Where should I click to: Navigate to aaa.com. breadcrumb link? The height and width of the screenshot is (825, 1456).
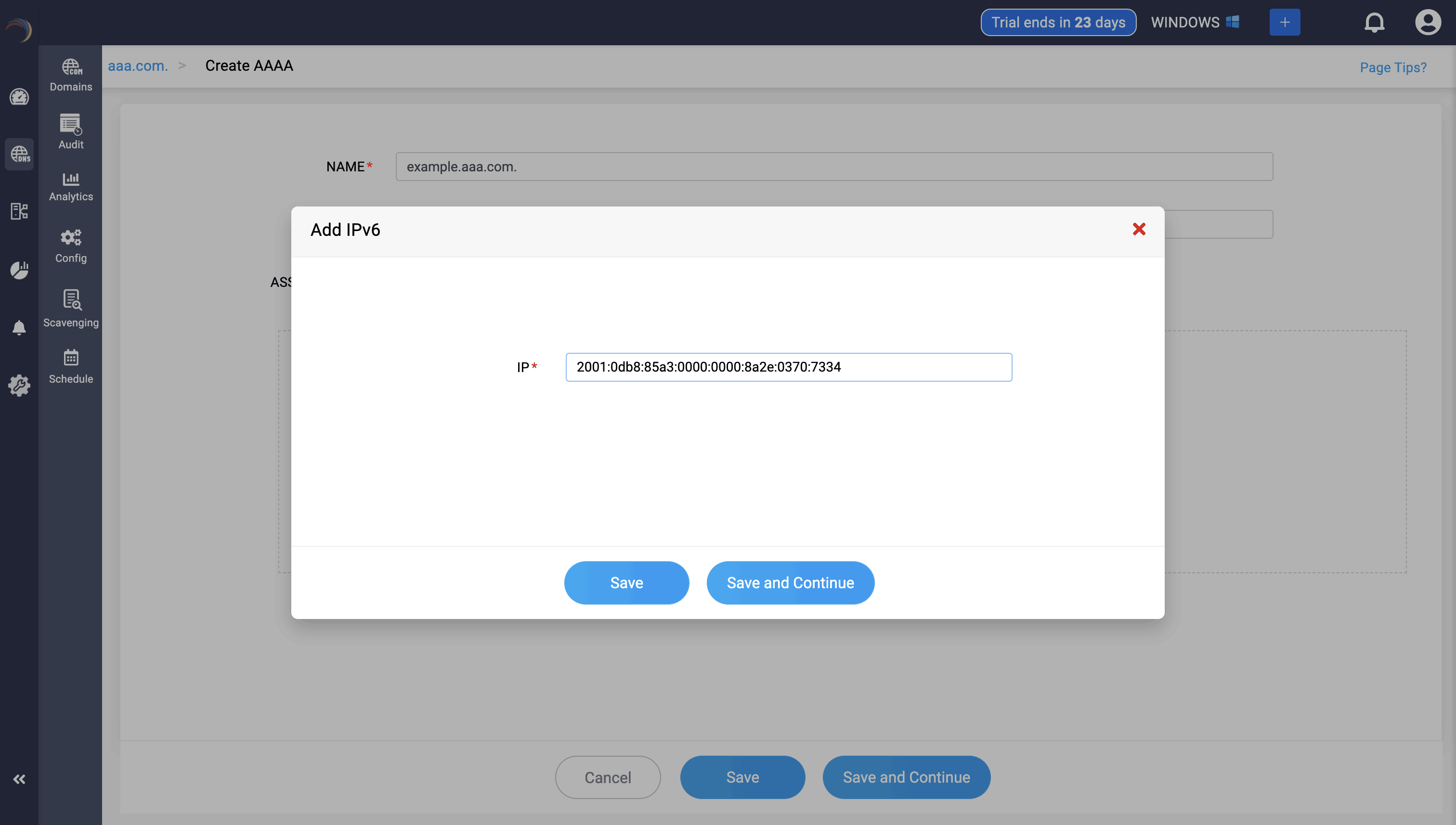(138, 66)
